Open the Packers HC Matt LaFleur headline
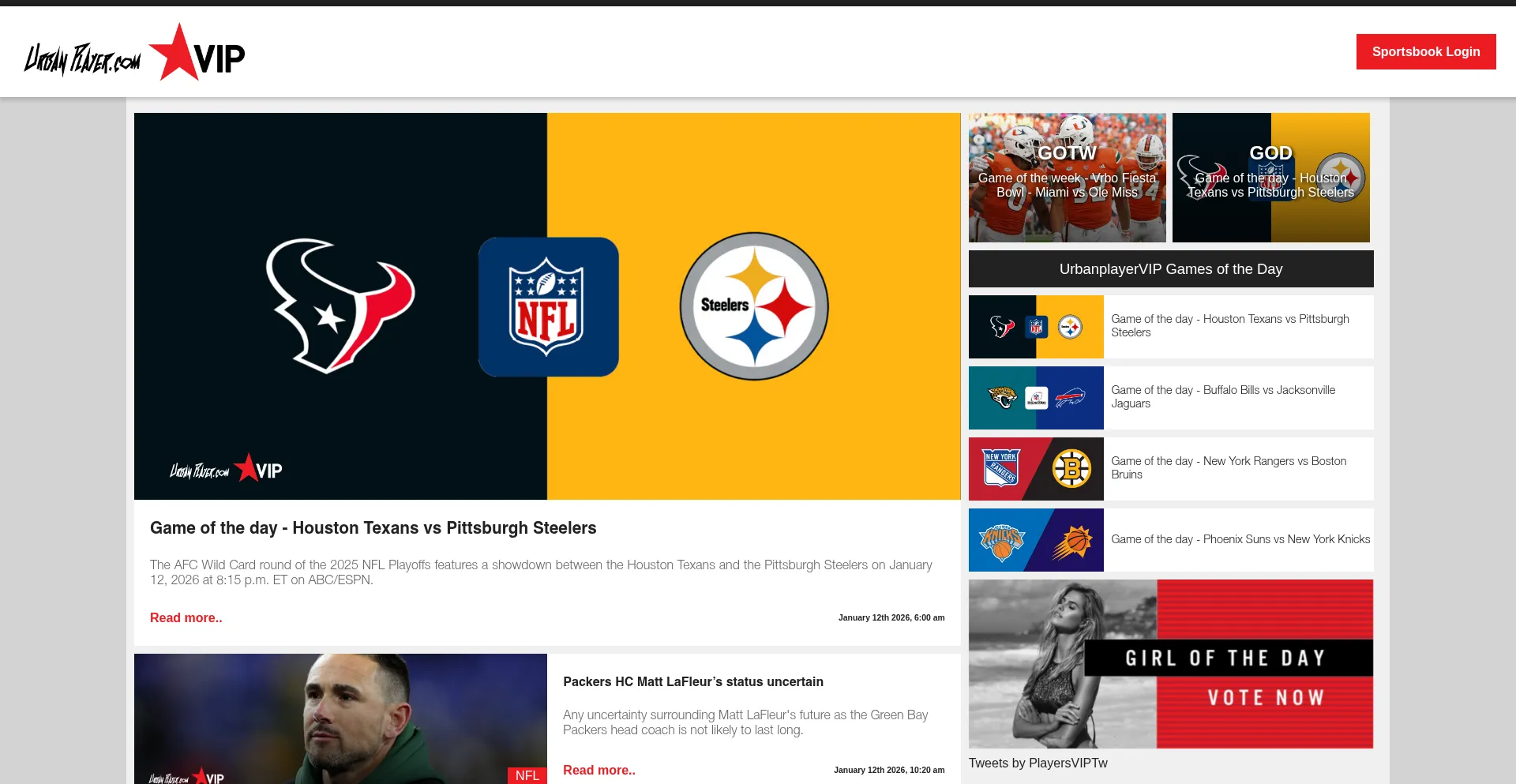The image size is (1516, 784). (692, 682)
